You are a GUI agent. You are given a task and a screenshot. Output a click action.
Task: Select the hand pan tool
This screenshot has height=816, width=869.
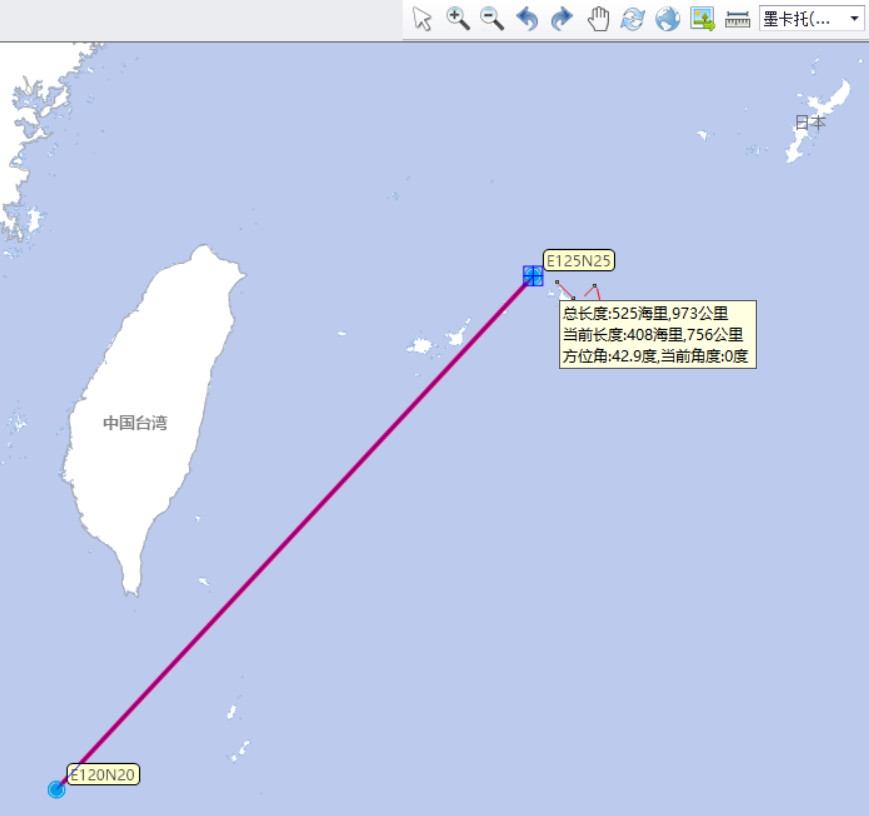[598, 19]
